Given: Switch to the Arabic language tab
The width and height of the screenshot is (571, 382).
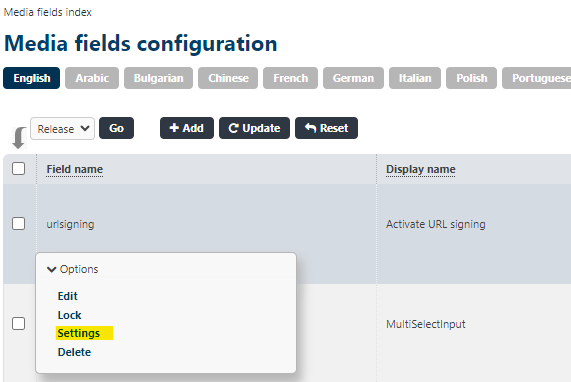Looking at the screenshot, I should [92, 78].
